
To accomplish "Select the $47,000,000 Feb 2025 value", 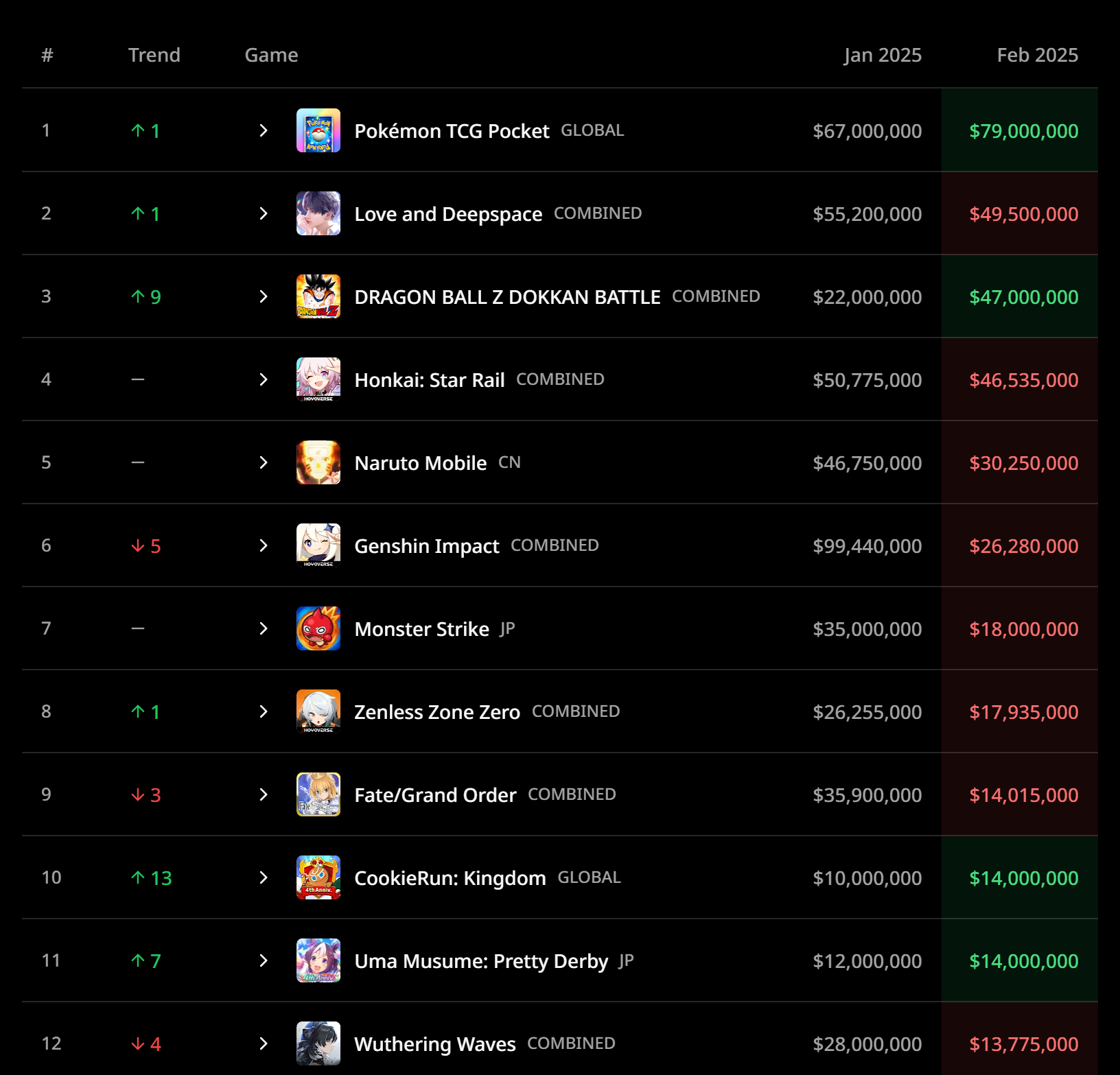I will (x=1024, y=297).
